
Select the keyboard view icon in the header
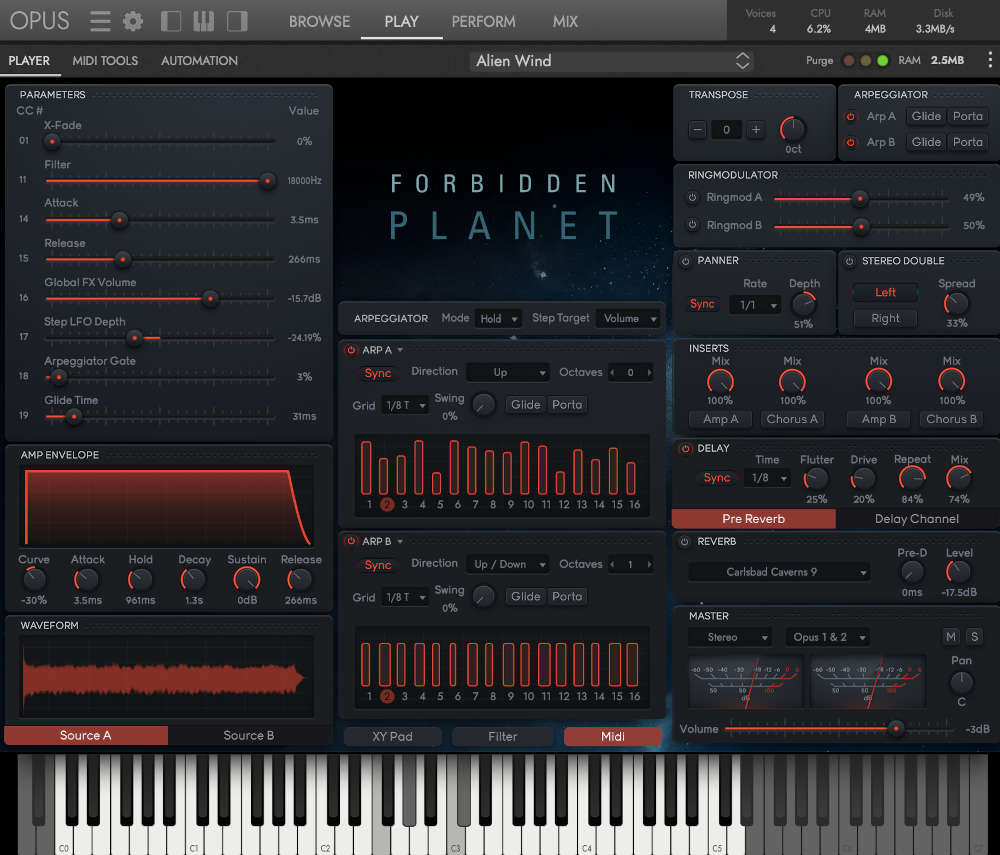(201, 20)
